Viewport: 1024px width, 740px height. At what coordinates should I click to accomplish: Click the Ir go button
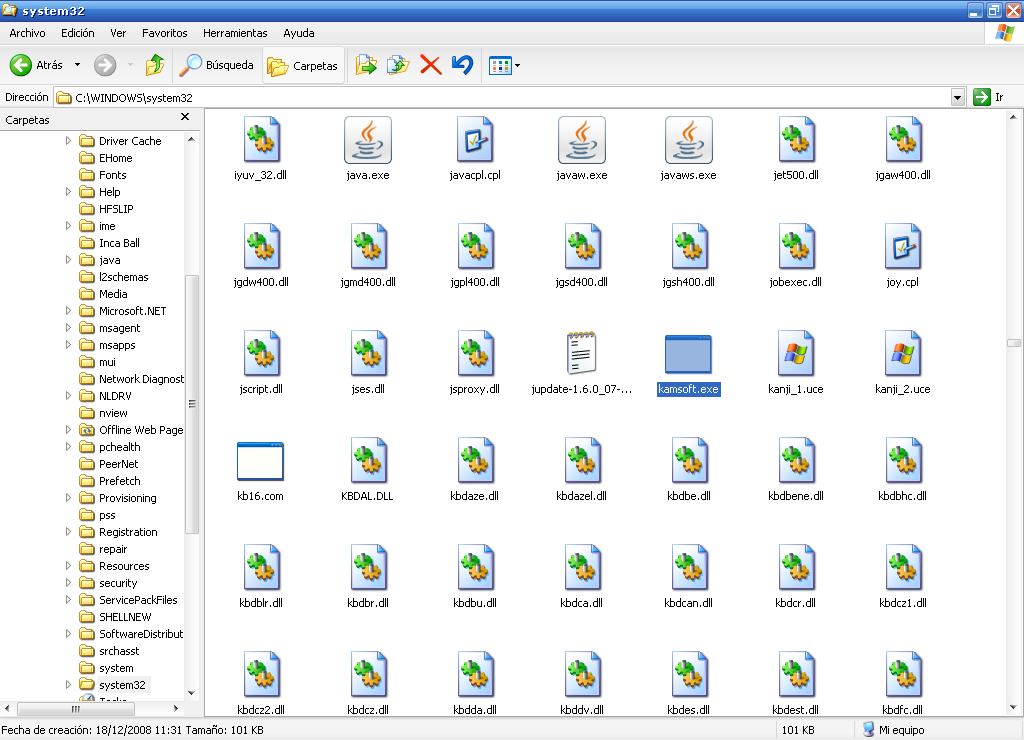(x=988, y=97)
